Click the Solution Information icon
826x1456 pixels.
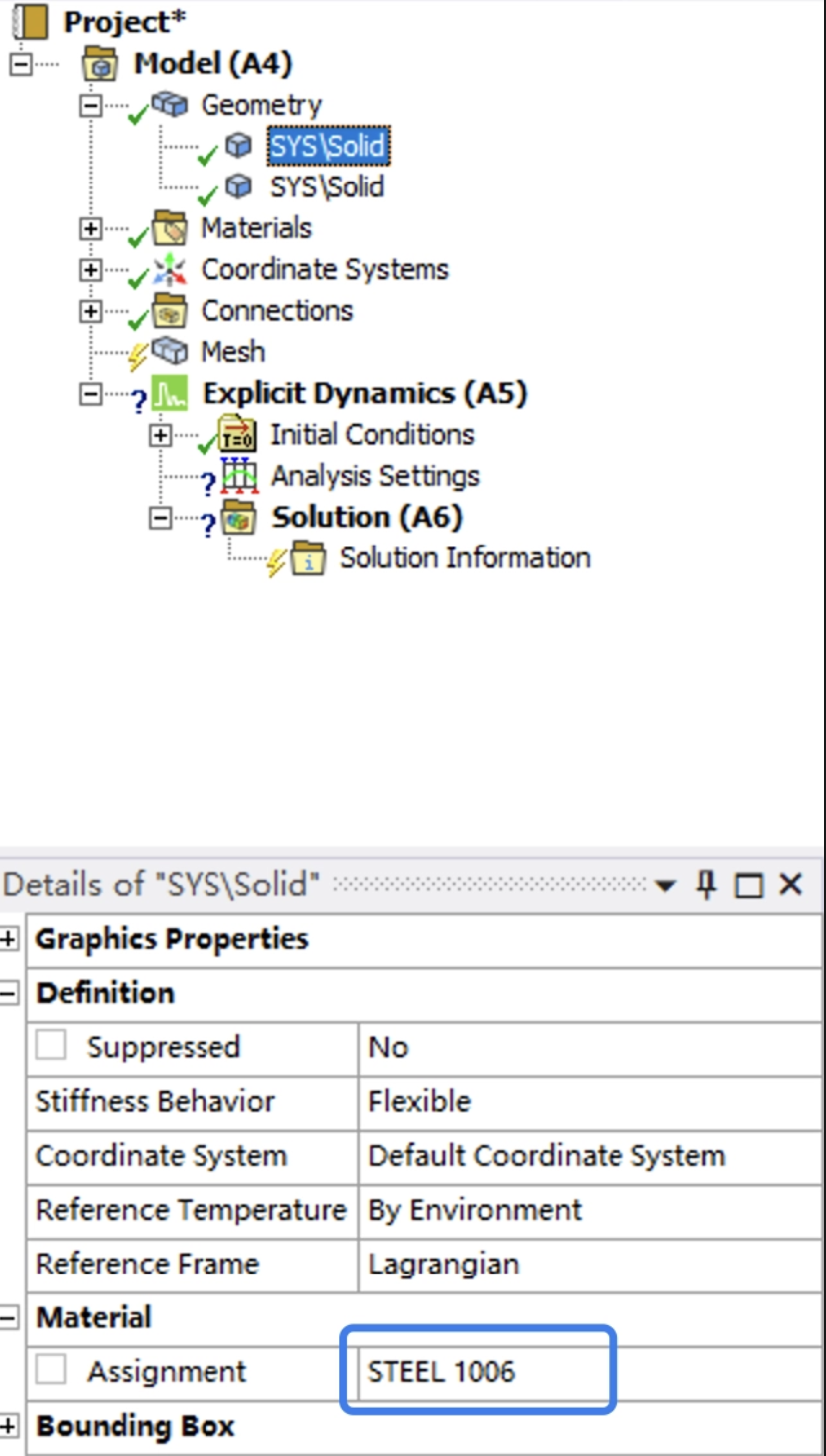click(308, 558)
